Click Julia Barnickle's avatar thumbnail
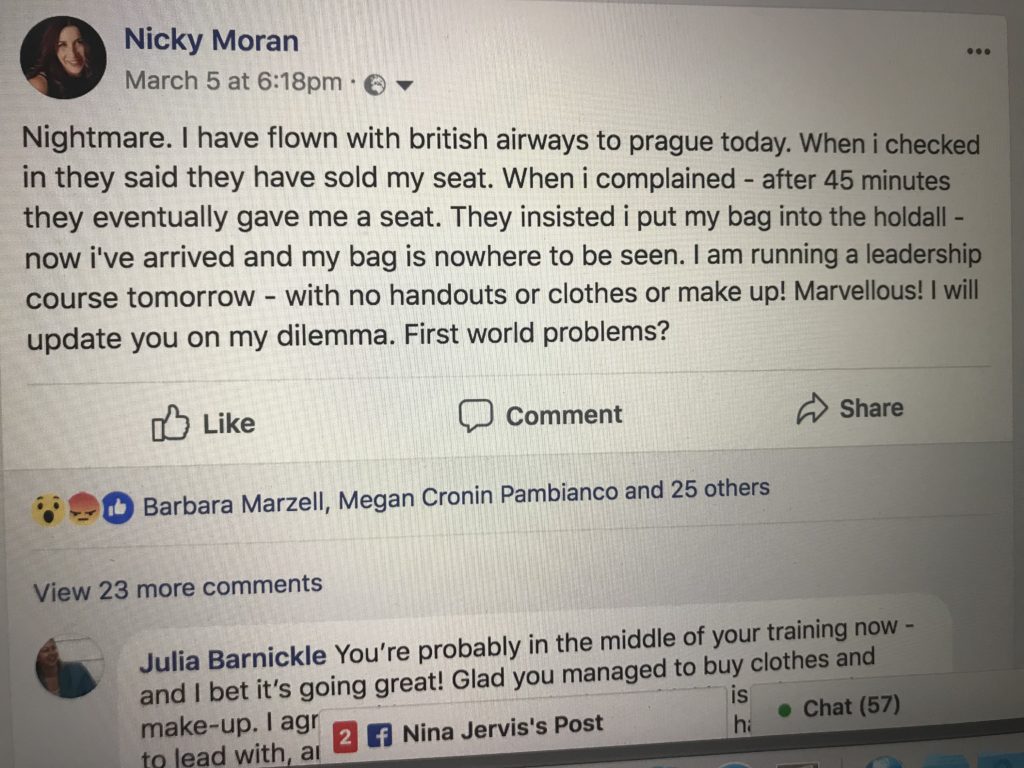1024x768 pixels. click(x=70, y=667)
